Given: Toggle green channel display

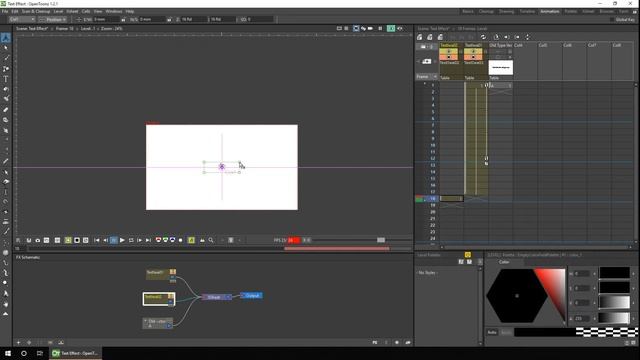Looking at the screenshot, I should pos(165,240).
